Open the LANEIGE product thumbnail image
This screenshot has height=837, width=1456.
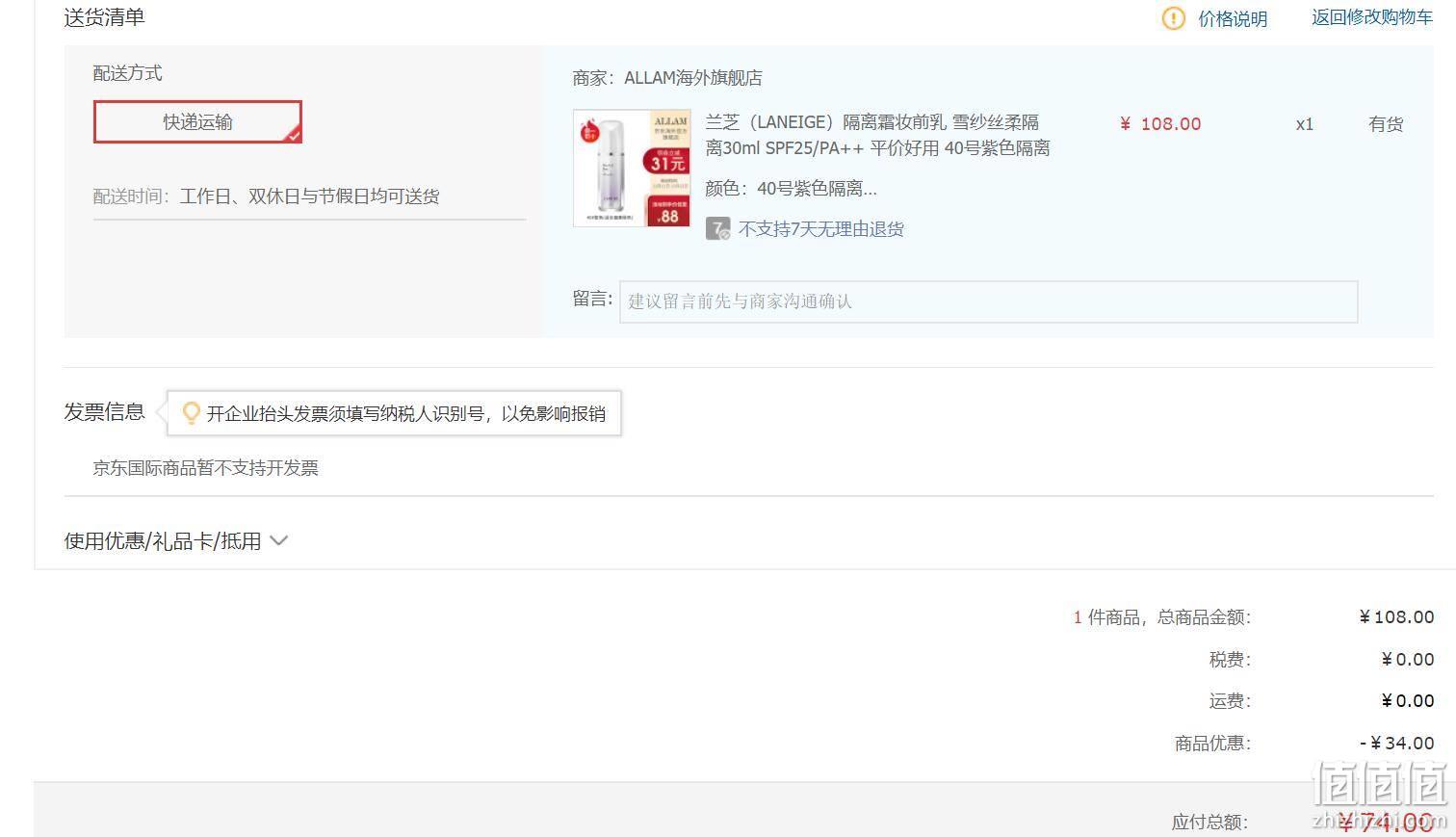coord(632,169)
